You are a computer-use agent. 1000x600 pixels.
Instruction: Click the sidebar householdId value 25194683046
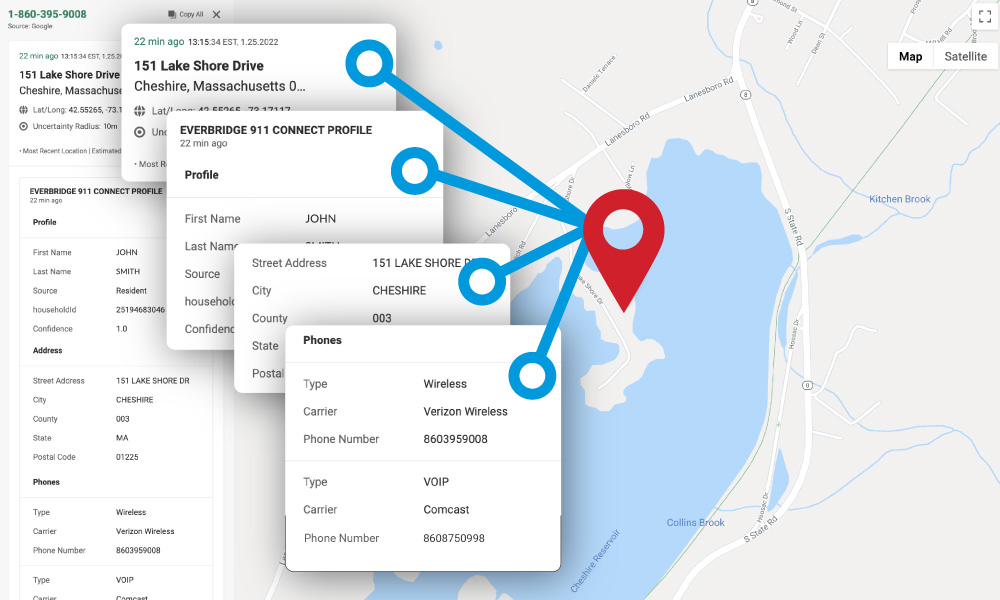click(140, 310)
